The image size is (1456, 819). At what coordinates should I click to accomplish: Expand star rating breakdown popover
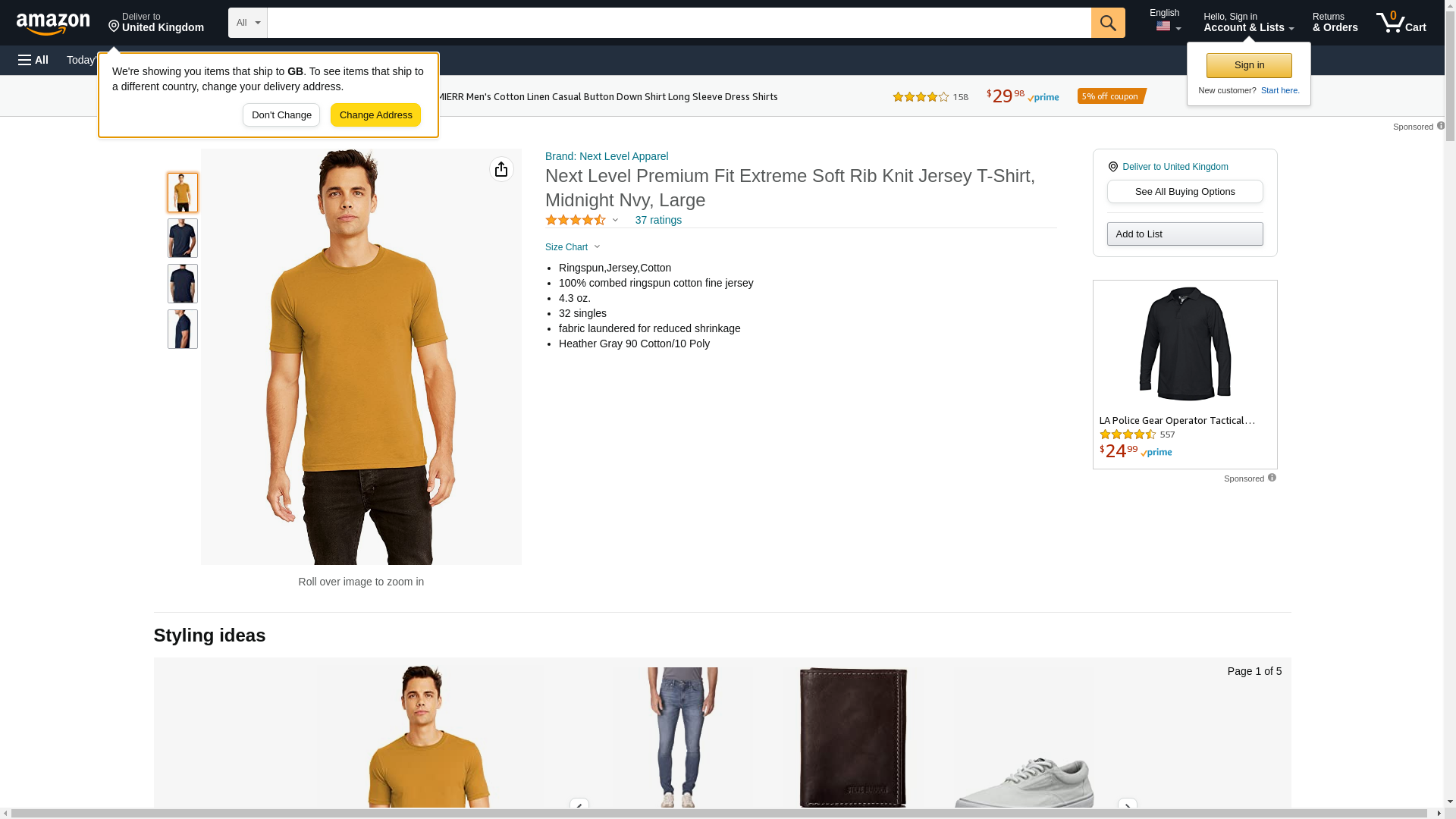coord(615,220)
